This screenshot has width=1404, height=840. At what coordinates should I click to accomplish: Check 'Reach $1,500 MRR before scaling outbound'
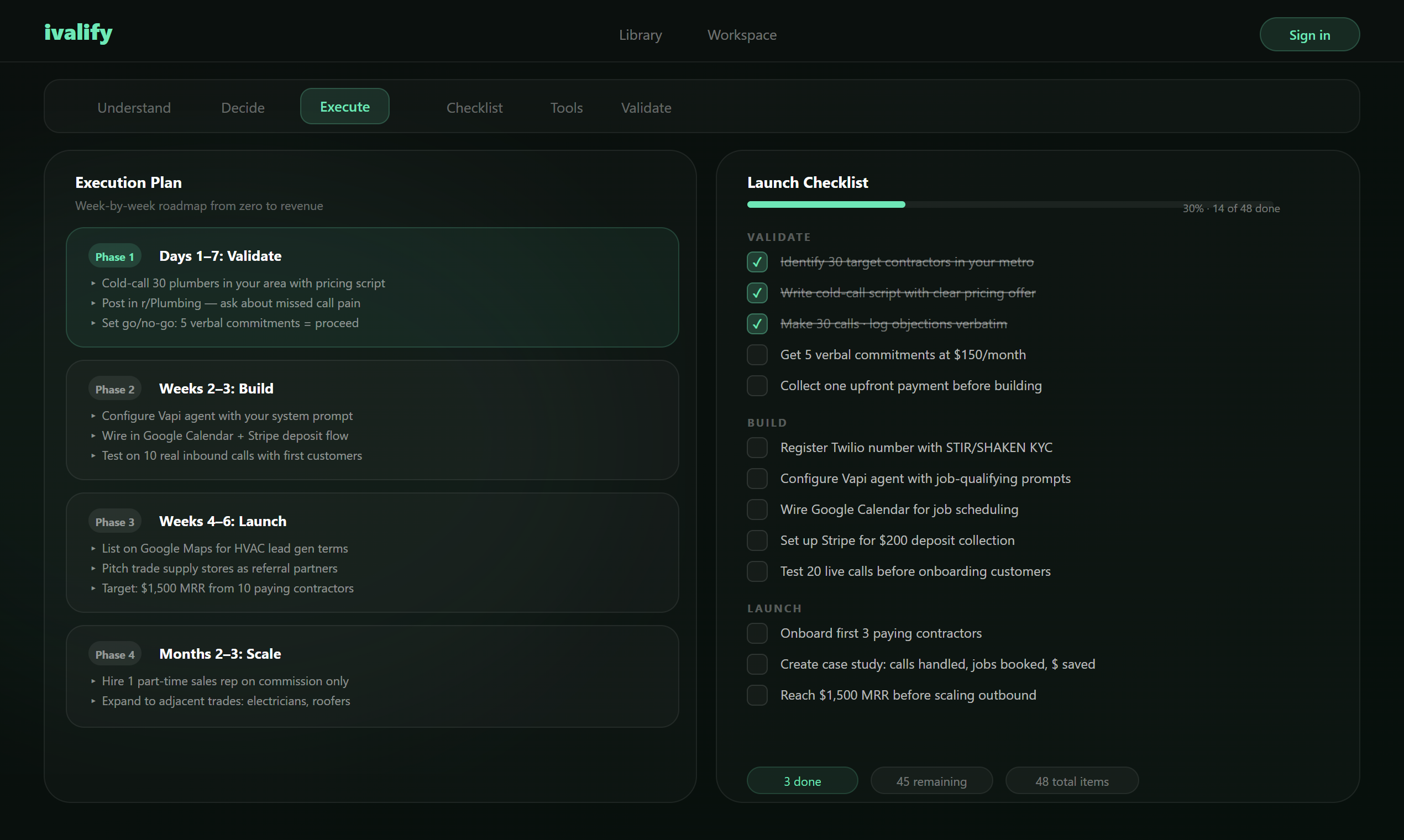tap(757, 695)
